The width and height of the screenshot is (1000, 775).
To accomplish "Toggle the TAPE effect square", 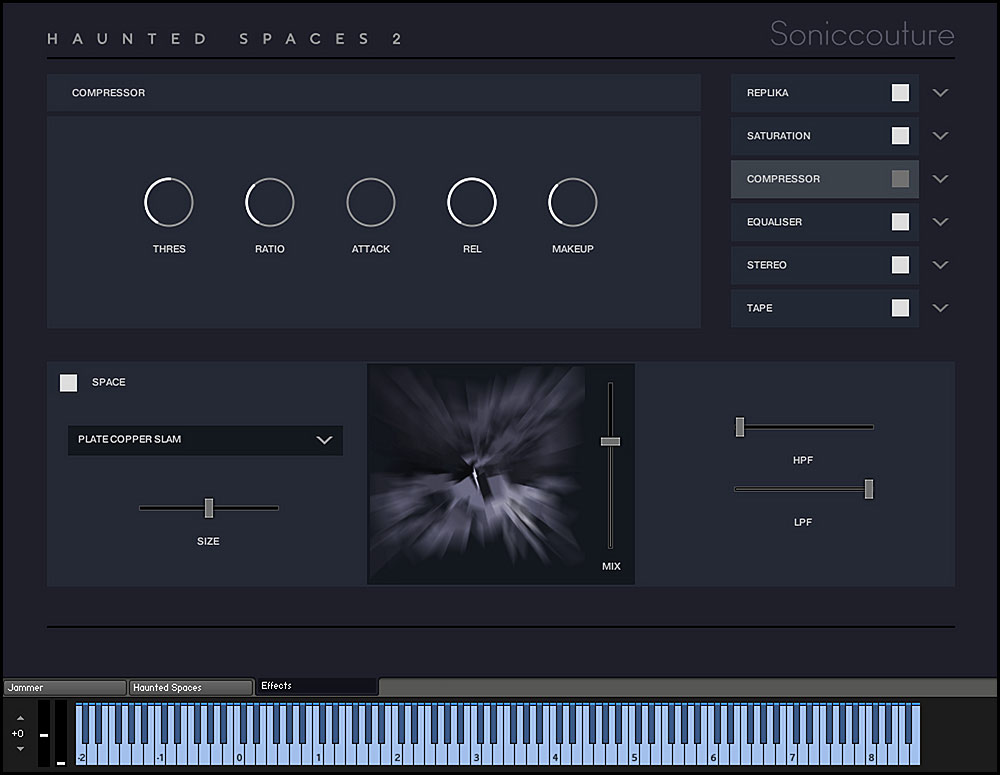I will (900, 307).
